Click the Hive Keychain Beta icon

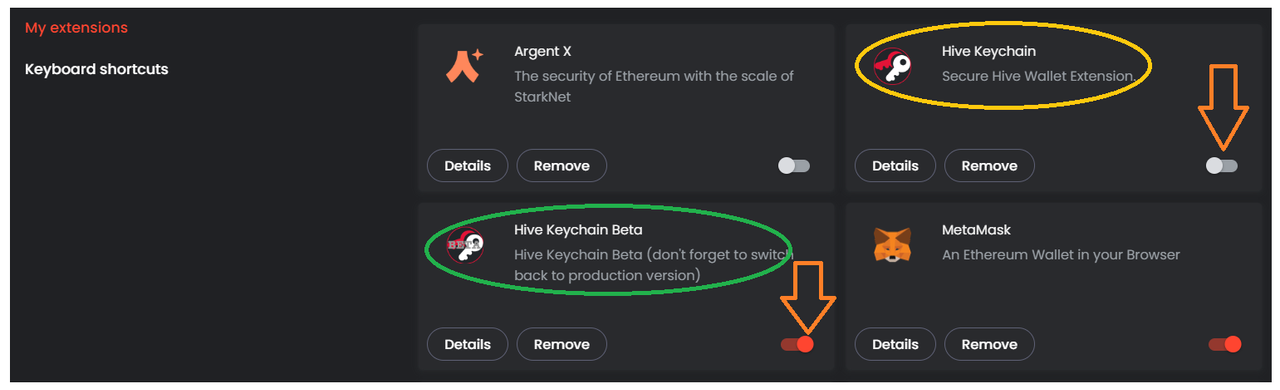[x=464, y=244]
